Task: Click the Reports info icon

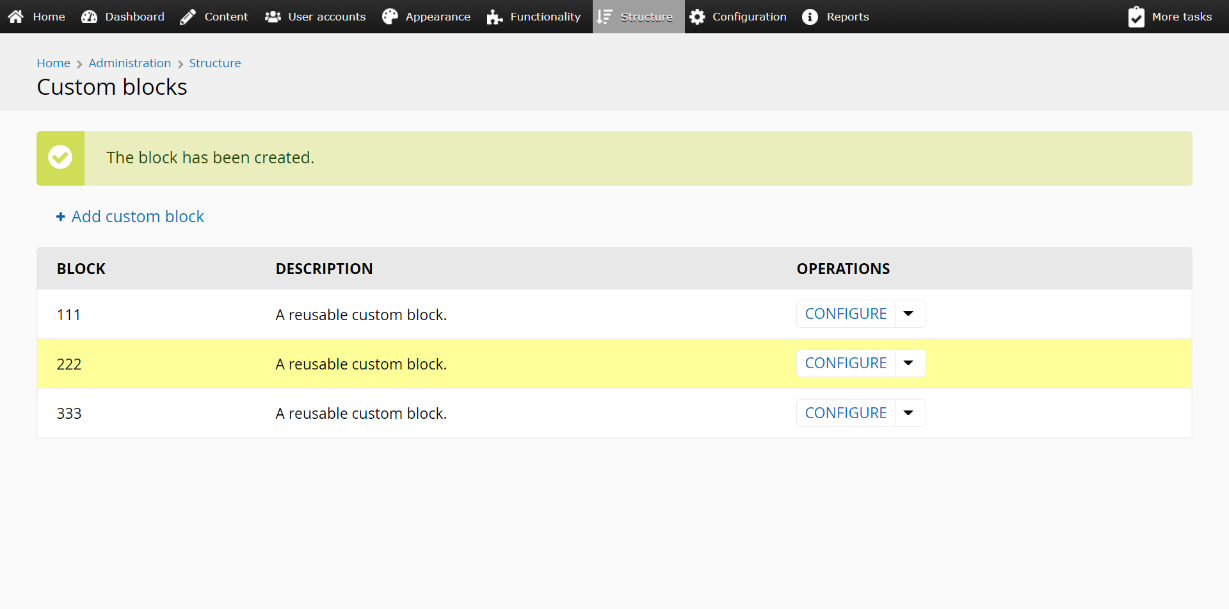Action: click(810, 17)
